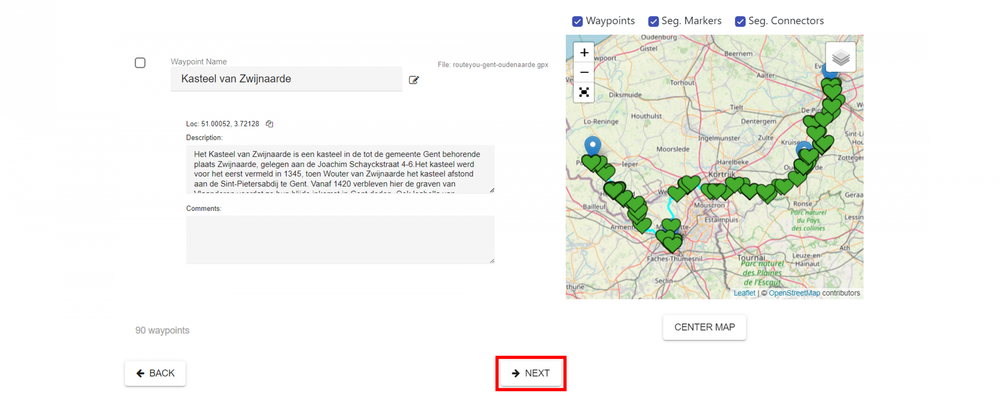Click into the Description text area
Image resolution: width=1000 pixels, height=399 pixels.
pos(341,169)
